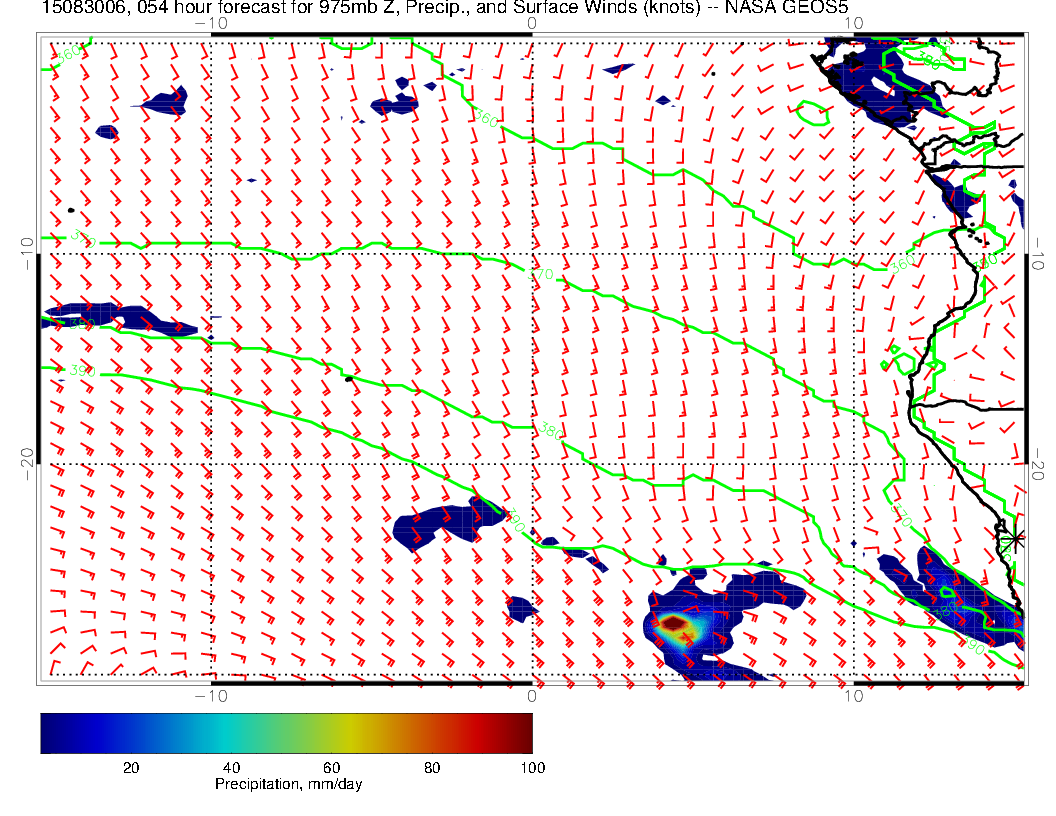Click the green 380 contour label mid-map
The image size is (1056, 816).
pyautogui.click(x=550, y=431)
